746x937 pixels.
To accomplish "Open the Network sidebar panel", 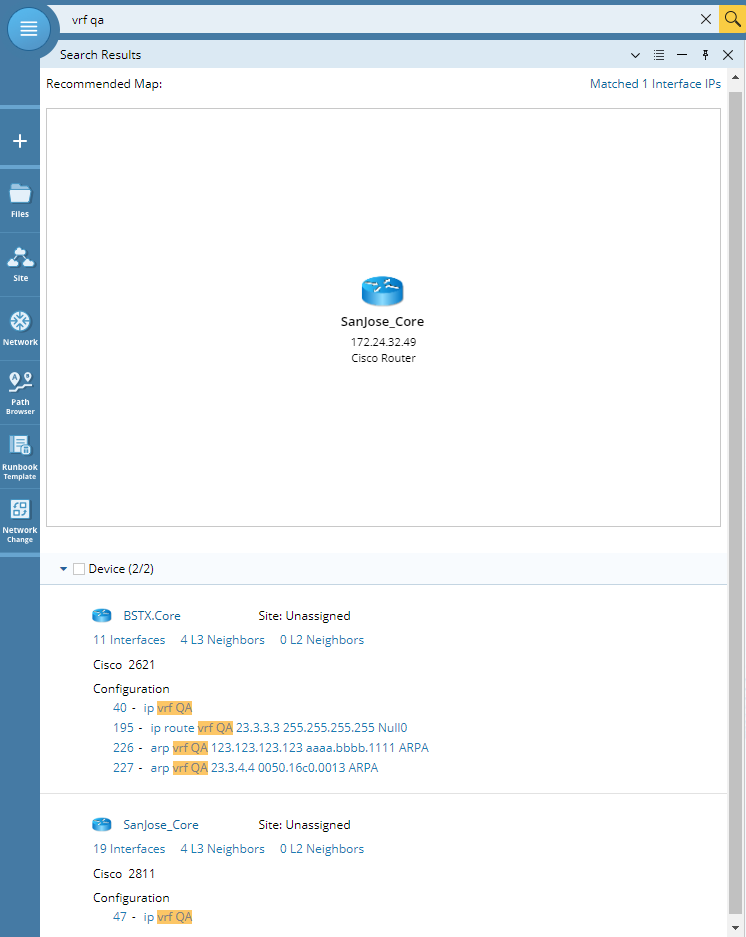I will [20, 329].
